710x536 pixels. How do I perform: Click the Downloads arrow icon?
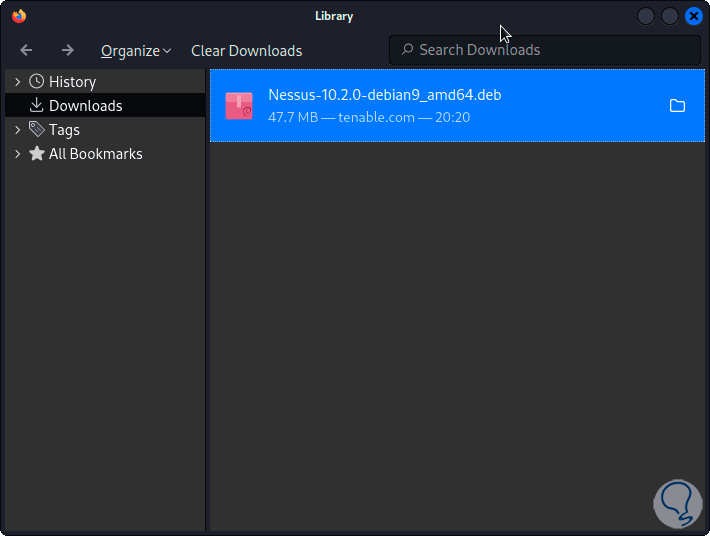point(36,105)
